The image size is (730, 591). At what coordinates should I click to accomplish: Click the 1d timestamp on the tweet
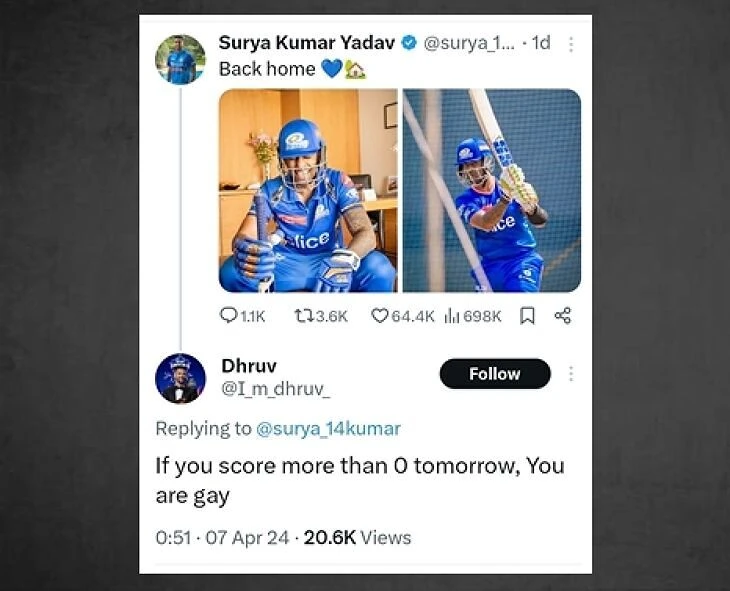click(x=541, y=44)
